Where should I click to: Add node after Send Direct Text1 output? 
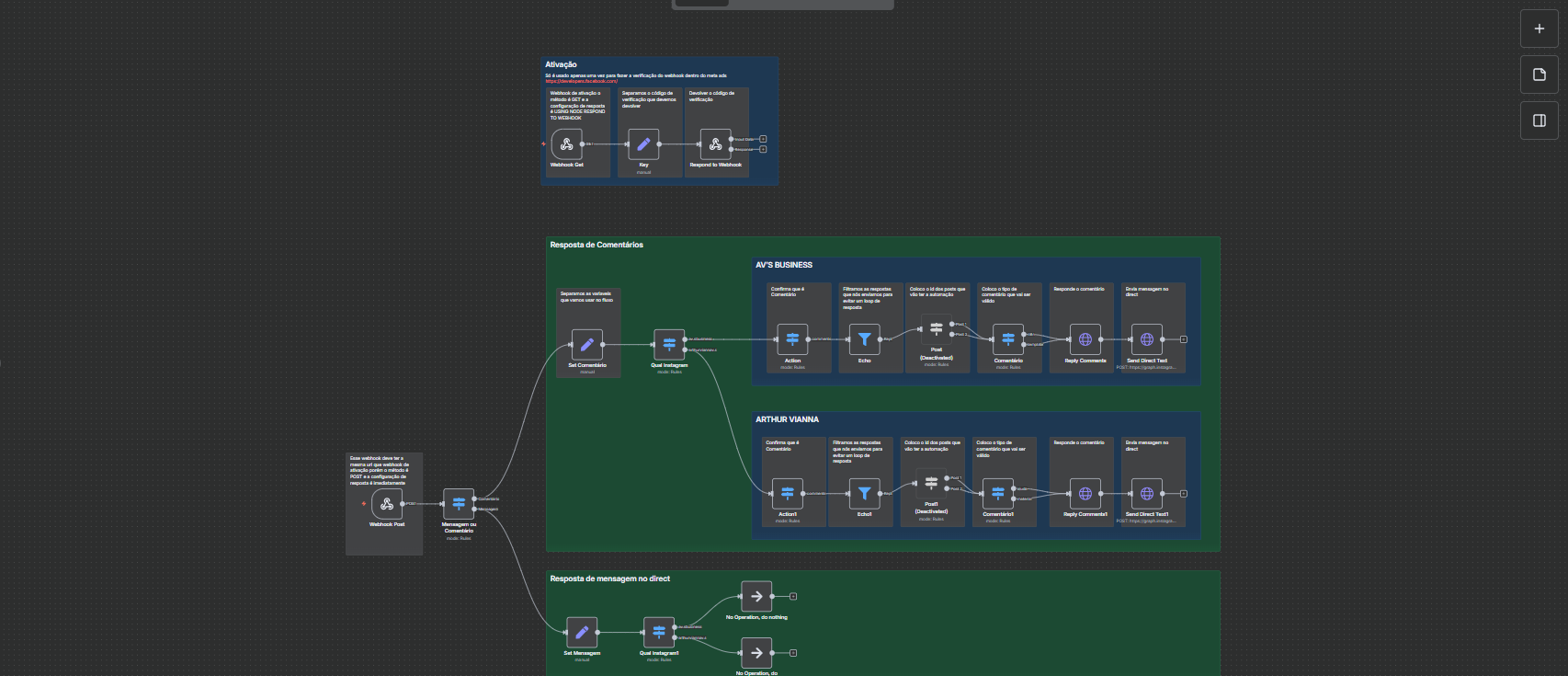pyautogui.click(x=1184, y=494)
